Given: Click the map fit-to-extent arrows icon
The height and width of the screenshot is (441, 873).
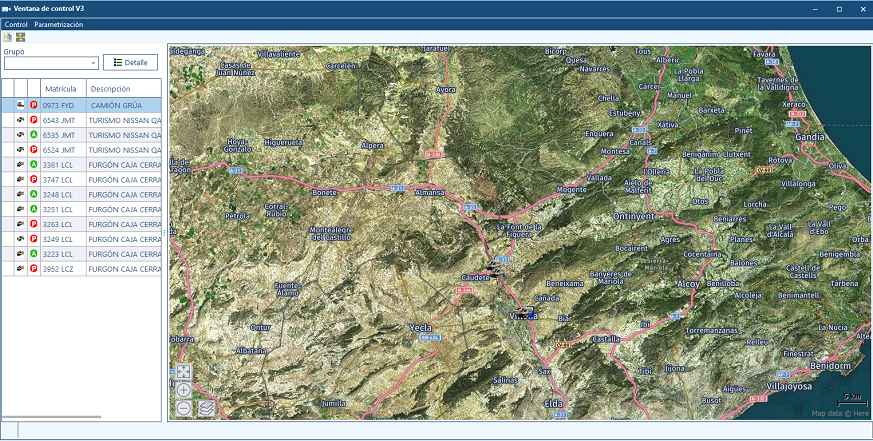Looking at the screenshot, I should [x=184, y=372].
